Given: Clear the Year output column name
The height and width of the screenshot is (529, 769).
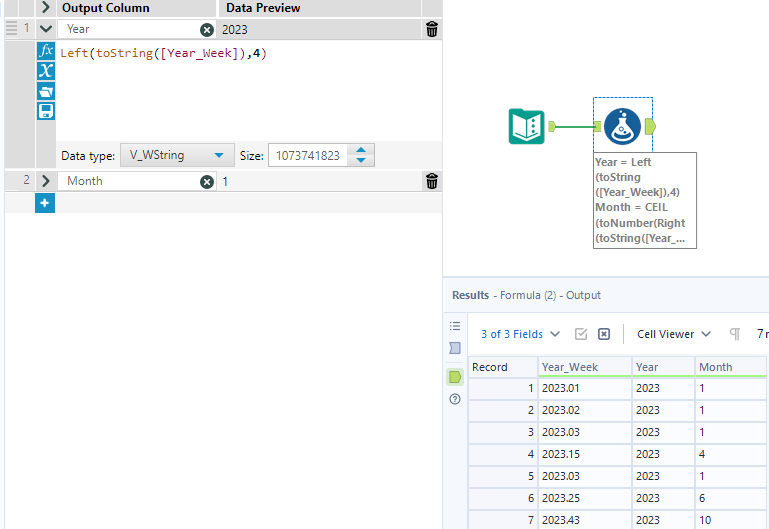Looking at the screenshot, I should click(x=207, y=30).
